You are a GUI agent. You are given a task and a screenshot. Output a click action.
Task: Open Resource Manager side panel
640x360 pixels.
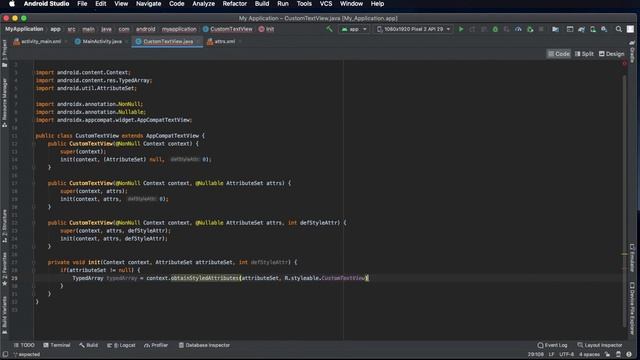coord(4,103)
